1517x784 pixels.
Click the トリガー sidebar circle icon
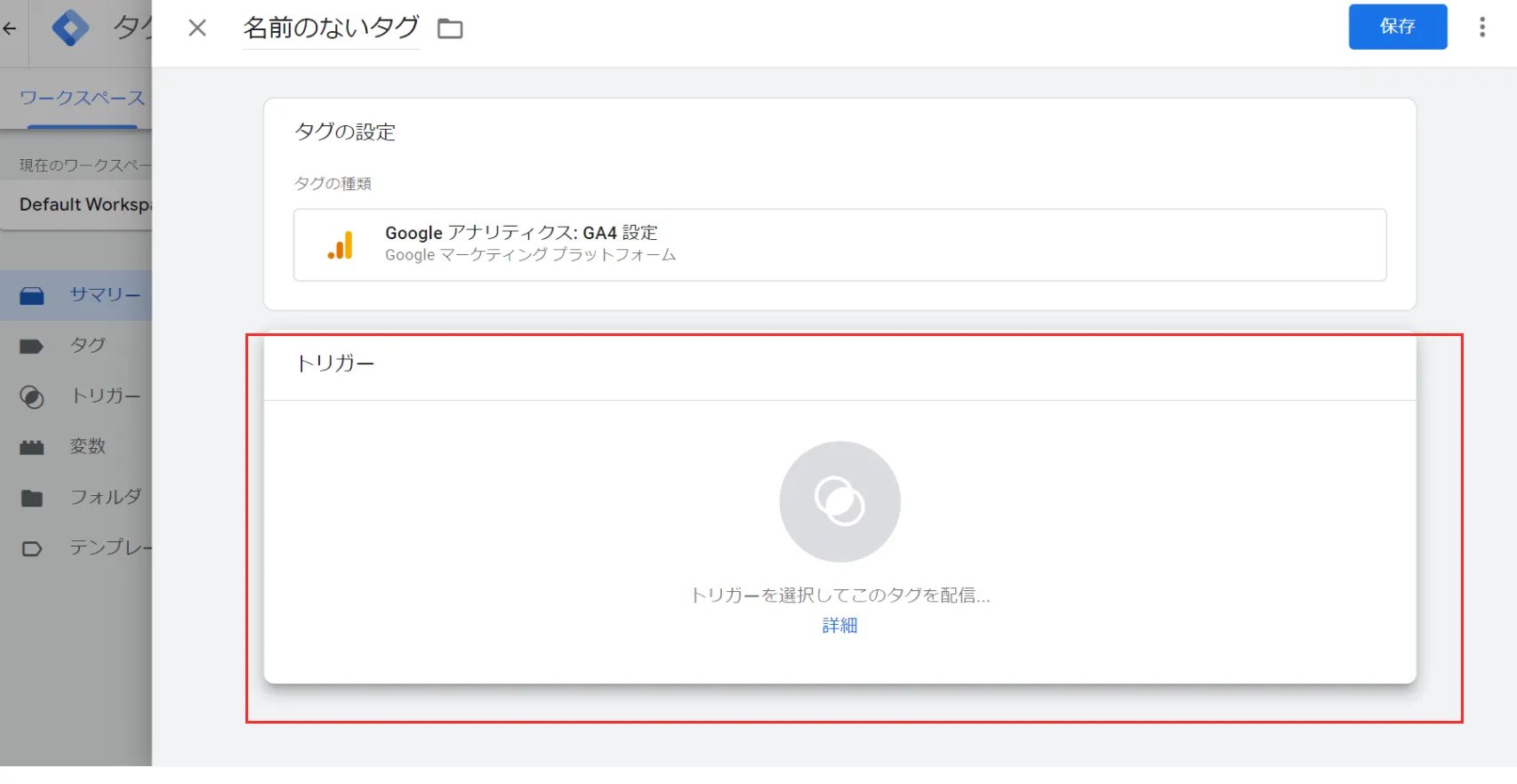pyautogui.click(x=32, y=397)
